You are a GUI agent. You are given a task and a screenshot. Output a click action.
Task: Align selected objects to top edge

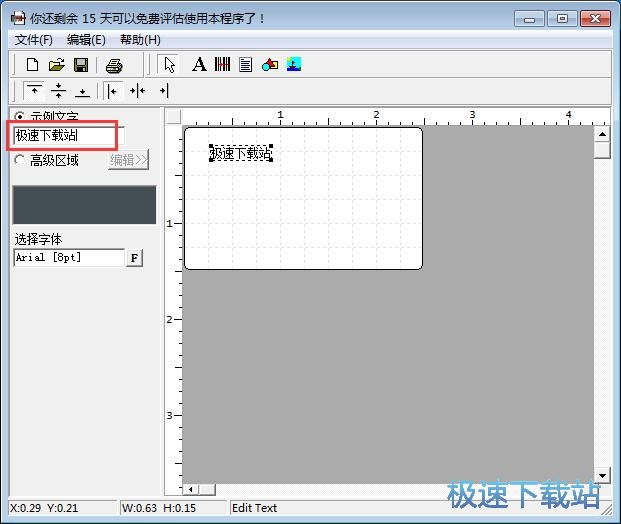click(x=34, y=91)
